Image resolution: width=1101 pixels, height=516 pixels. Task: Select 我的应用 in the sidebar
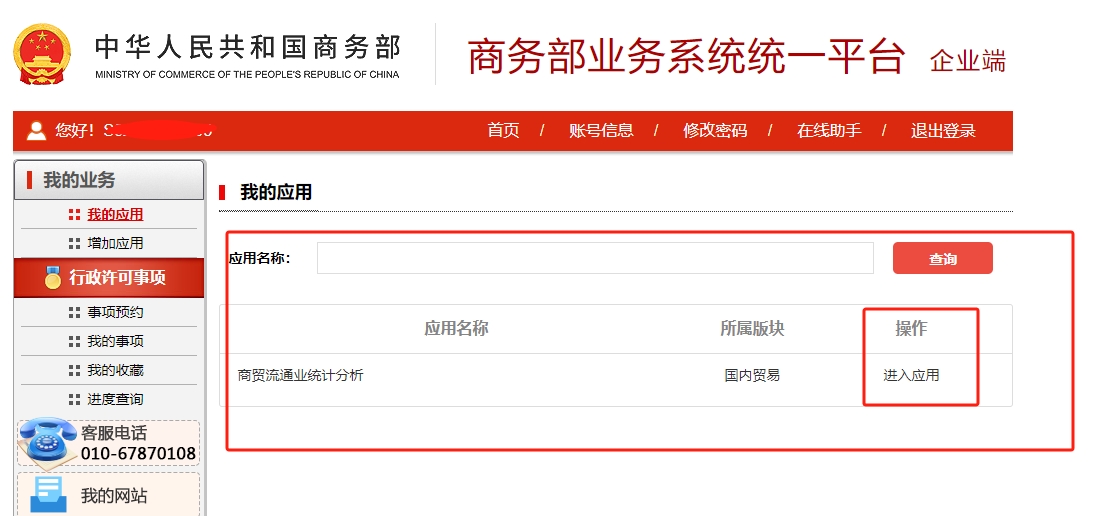coord(115,215)
